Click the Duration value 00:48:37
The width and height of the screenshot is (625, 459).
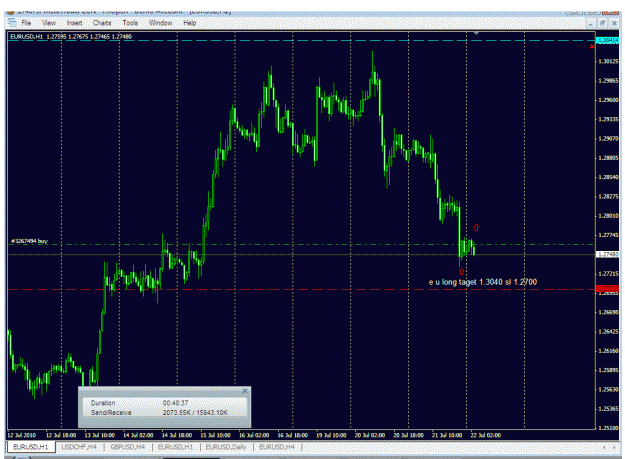click(175, 403)
